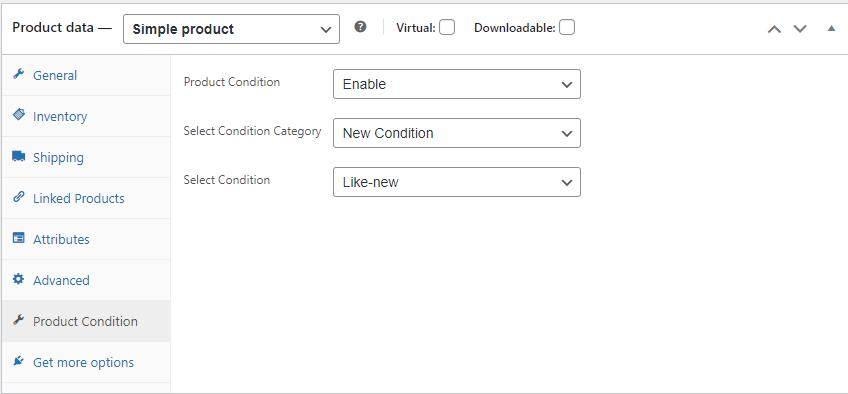The height and width of the screenshot is (394, 848).
Task: Click the Linked Products chain icon
Action: point(18,197)
